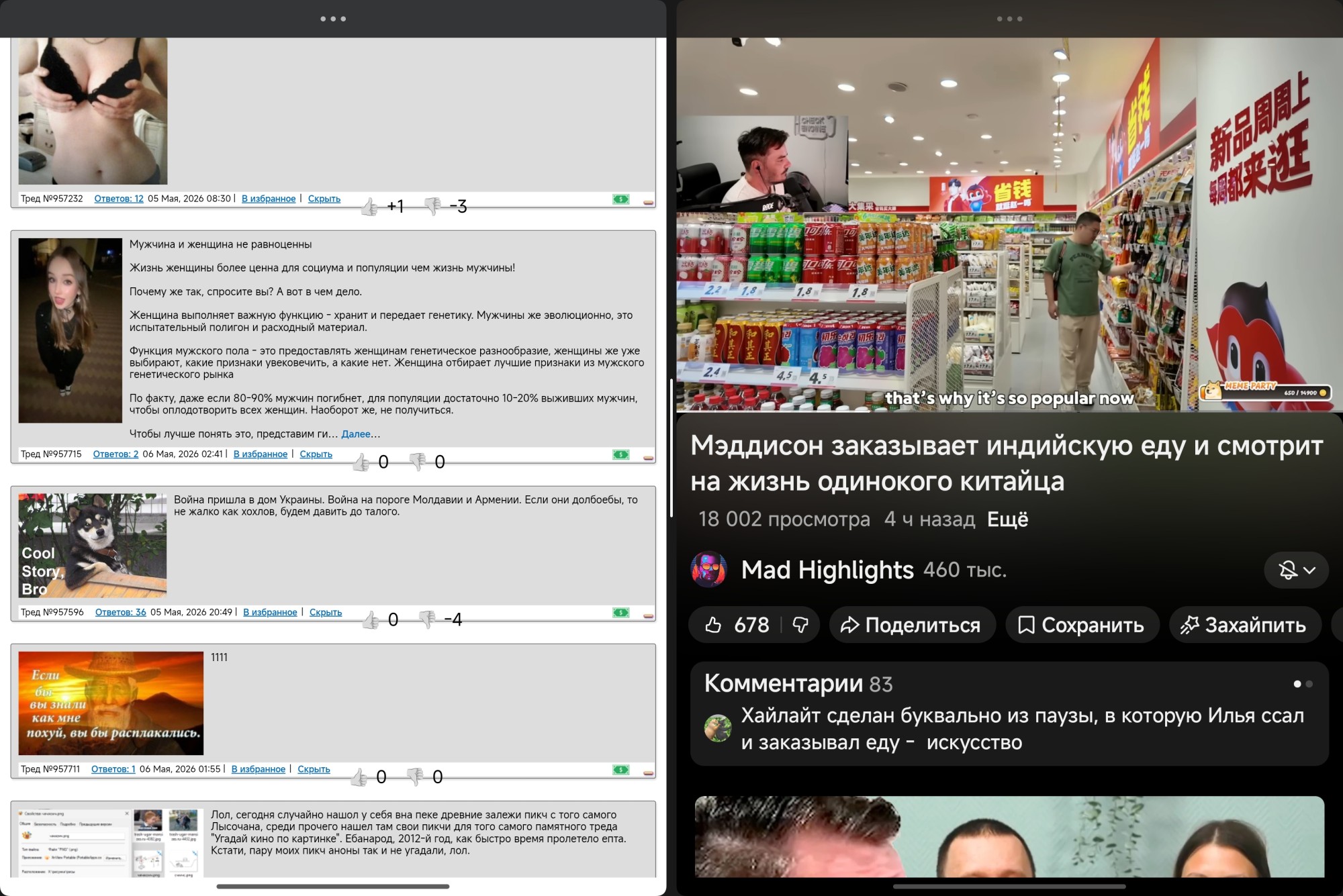Open replies link Ответов: 36

pos(121,612)
